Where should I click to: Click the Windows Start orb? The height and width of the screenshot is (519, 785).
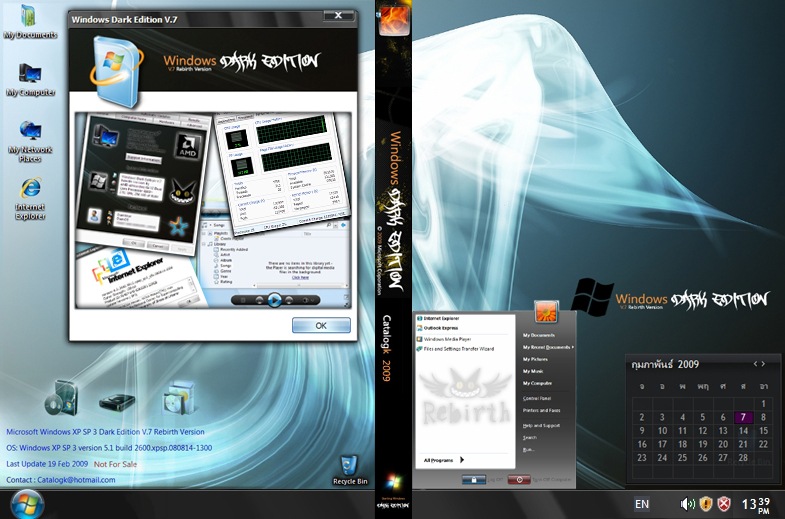(26, 504)
